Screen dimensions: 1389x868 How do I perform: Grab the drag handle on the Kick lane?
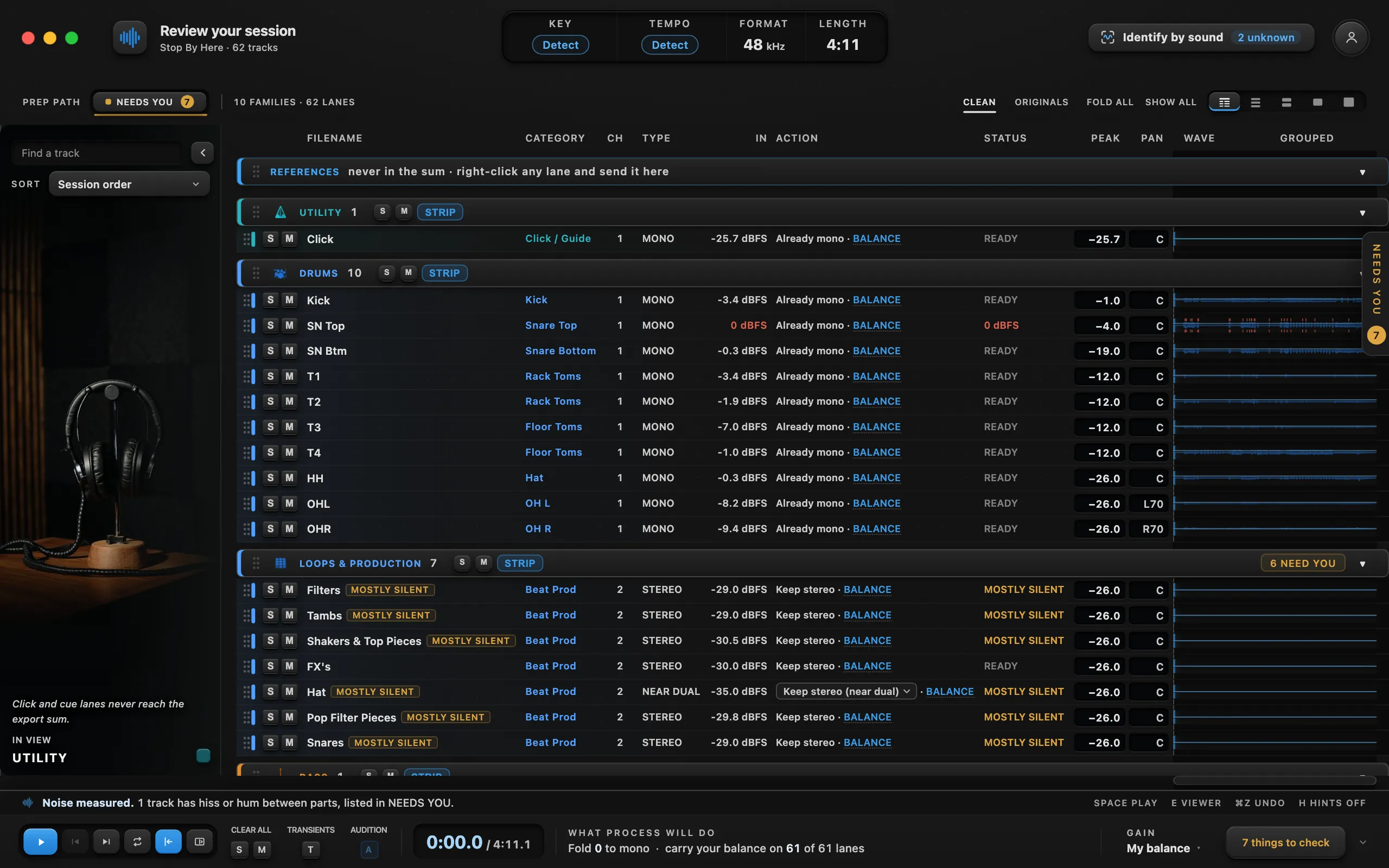pyautogui.click(x=246, y=300)
